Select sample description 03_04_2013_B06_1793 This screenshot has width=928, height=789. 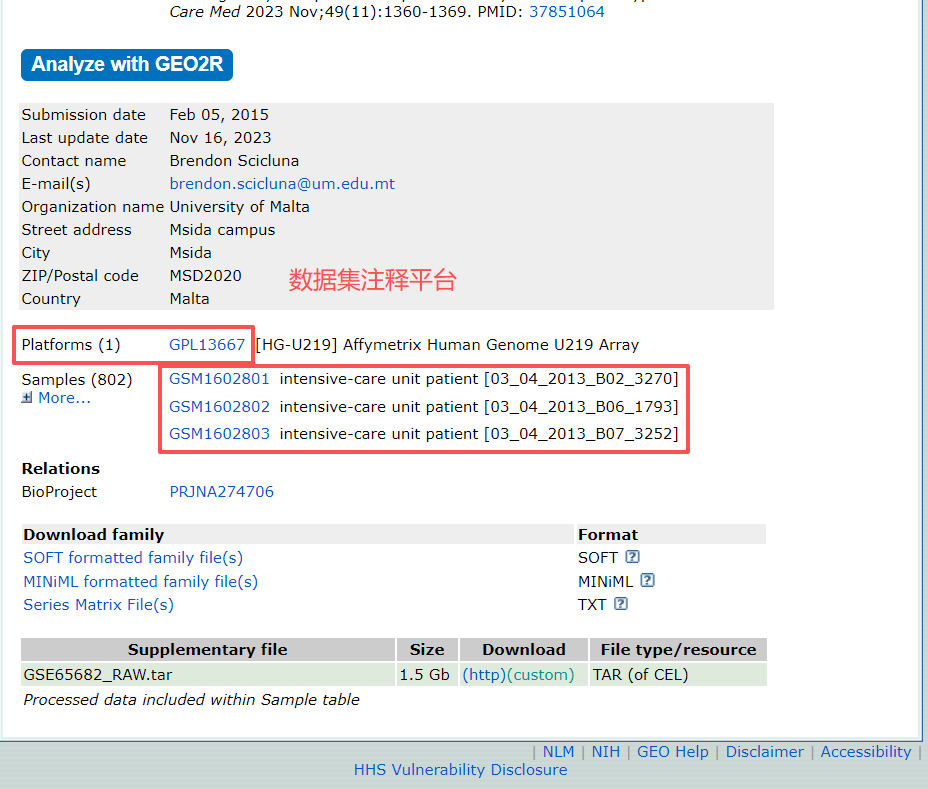(x=581, y=407)
